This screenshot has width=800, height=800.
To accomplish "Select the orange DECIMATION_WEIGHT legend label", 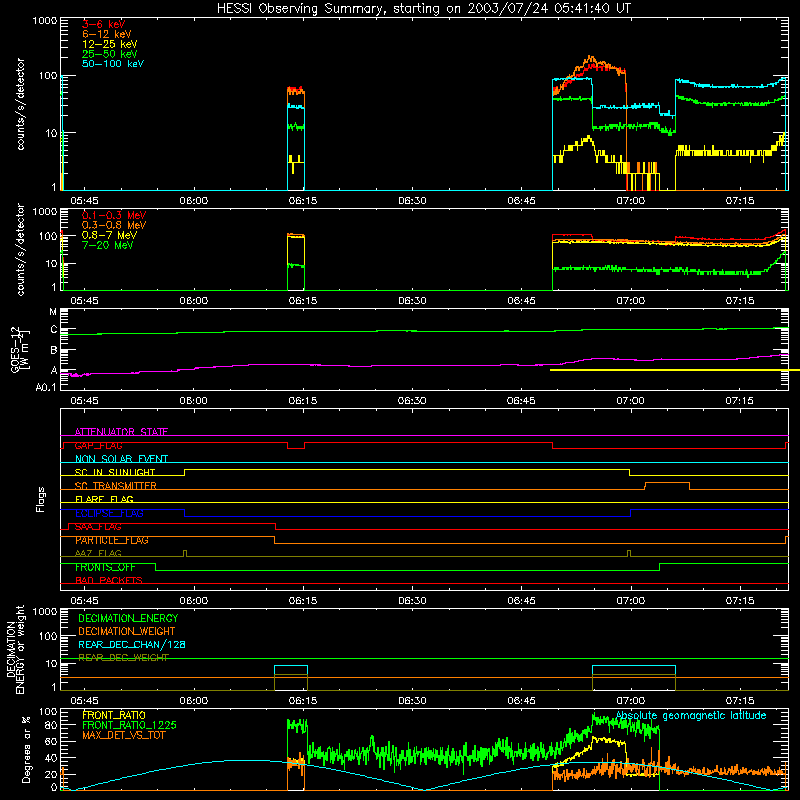I will tap(127, 631).
